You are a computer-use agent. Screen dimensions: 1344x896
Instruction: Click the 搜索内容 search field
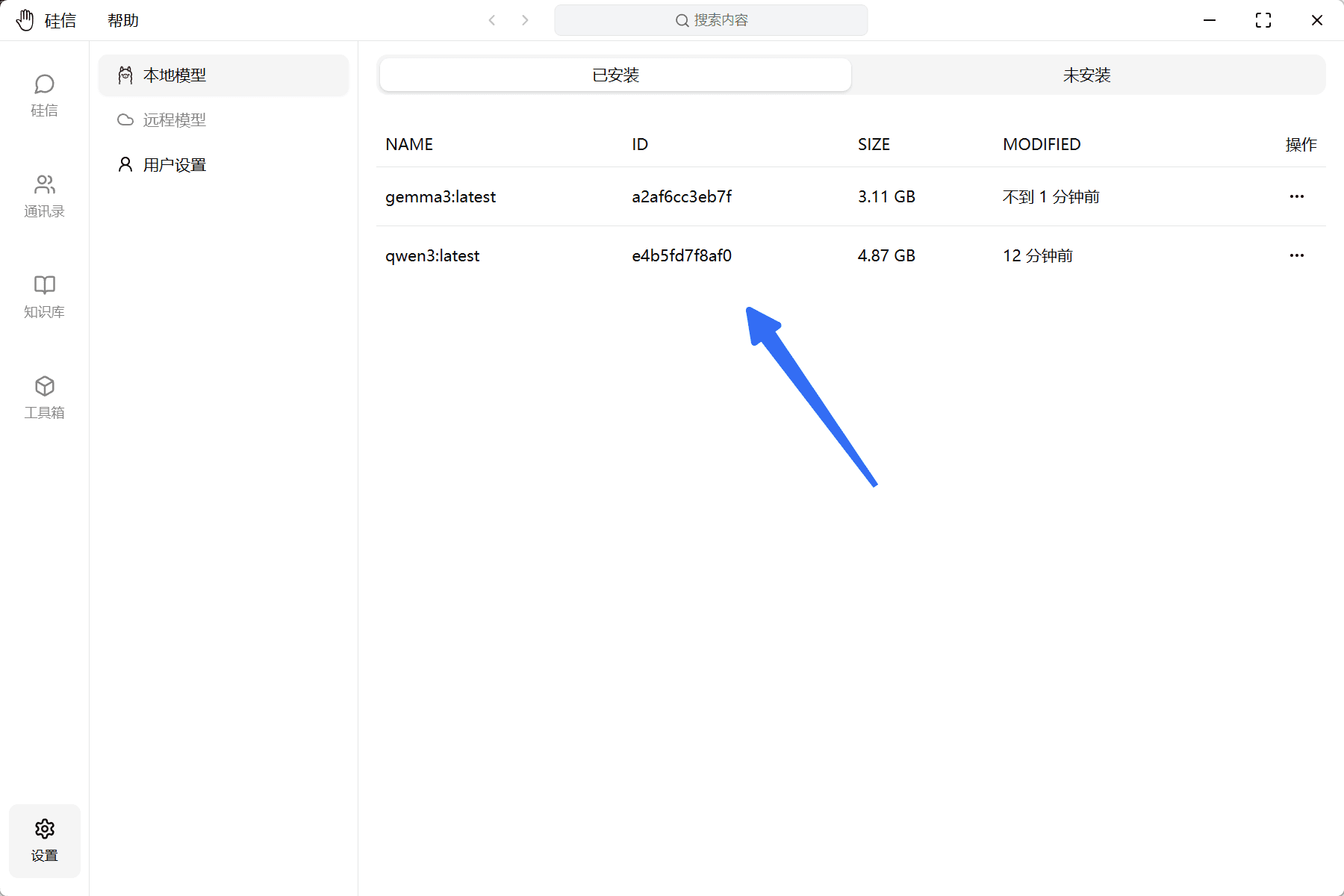(x=711, y=20)
